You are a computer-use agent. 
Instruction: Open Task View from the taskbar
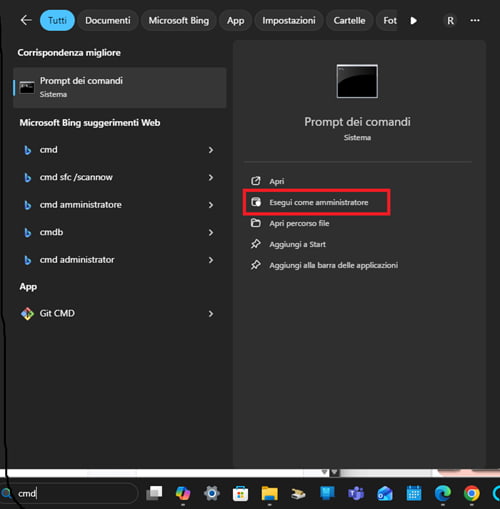pos(154,493)
